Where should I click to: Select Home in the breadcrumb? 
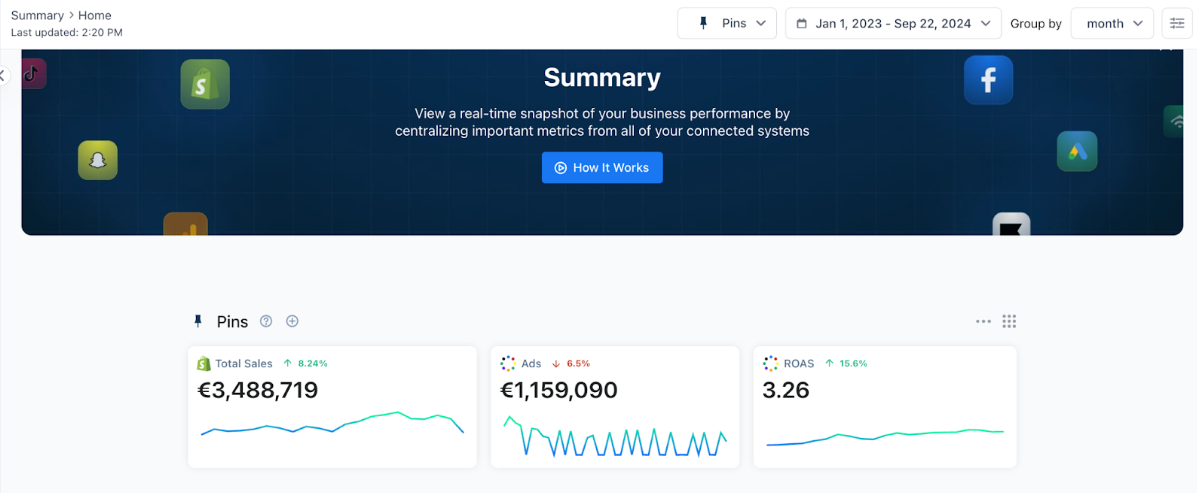(95, 15)
